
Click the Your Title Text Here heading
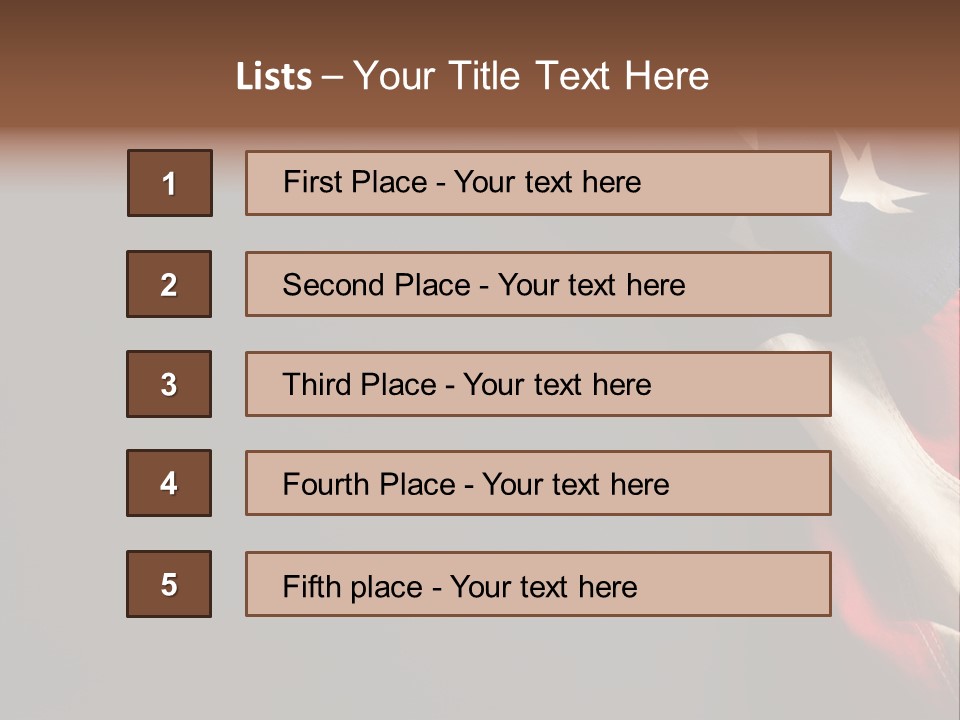[531, 77]
